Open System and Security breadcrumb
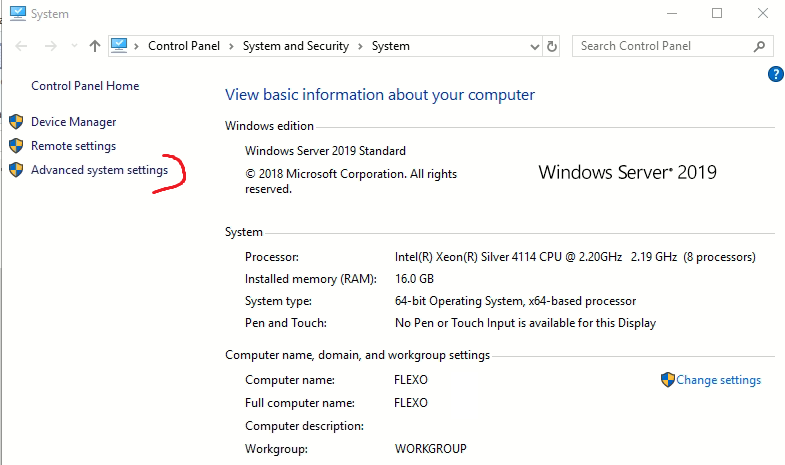 [296, 46]
